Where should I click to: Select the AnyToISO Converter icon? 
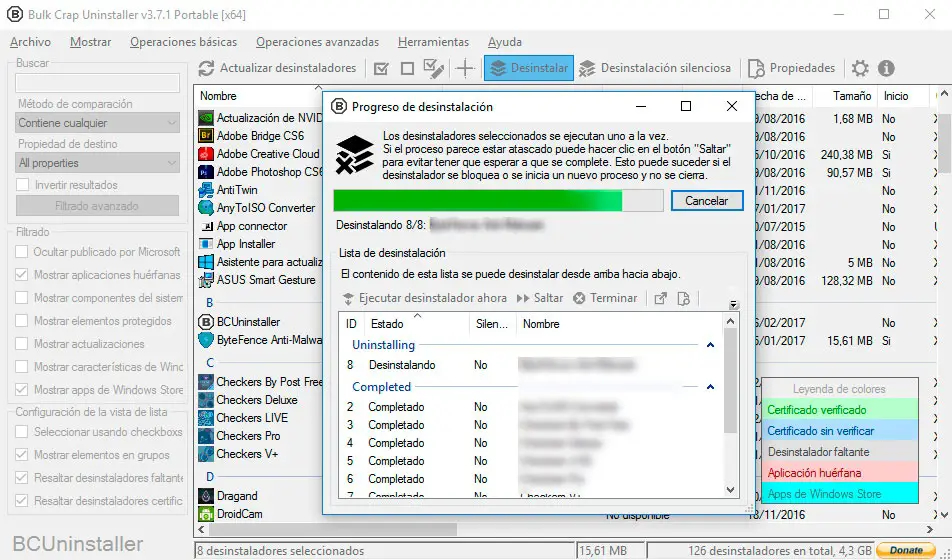[206, 208]
